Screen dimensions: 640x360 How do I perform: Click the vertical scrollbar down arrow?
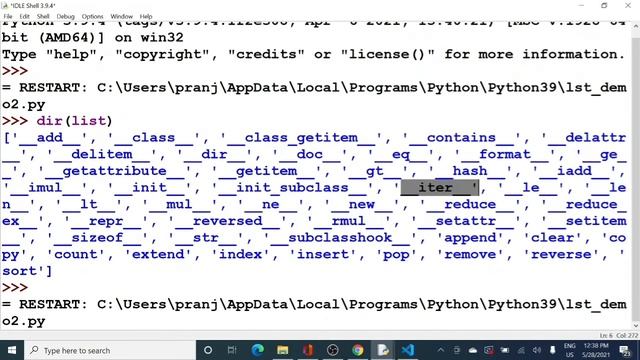[636, 326]
